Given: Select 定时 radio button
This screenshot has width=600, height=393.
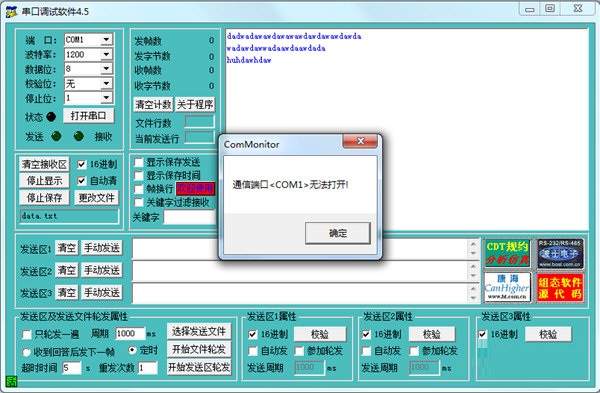Looking at the screenshot, I should (x=132, y=350).
